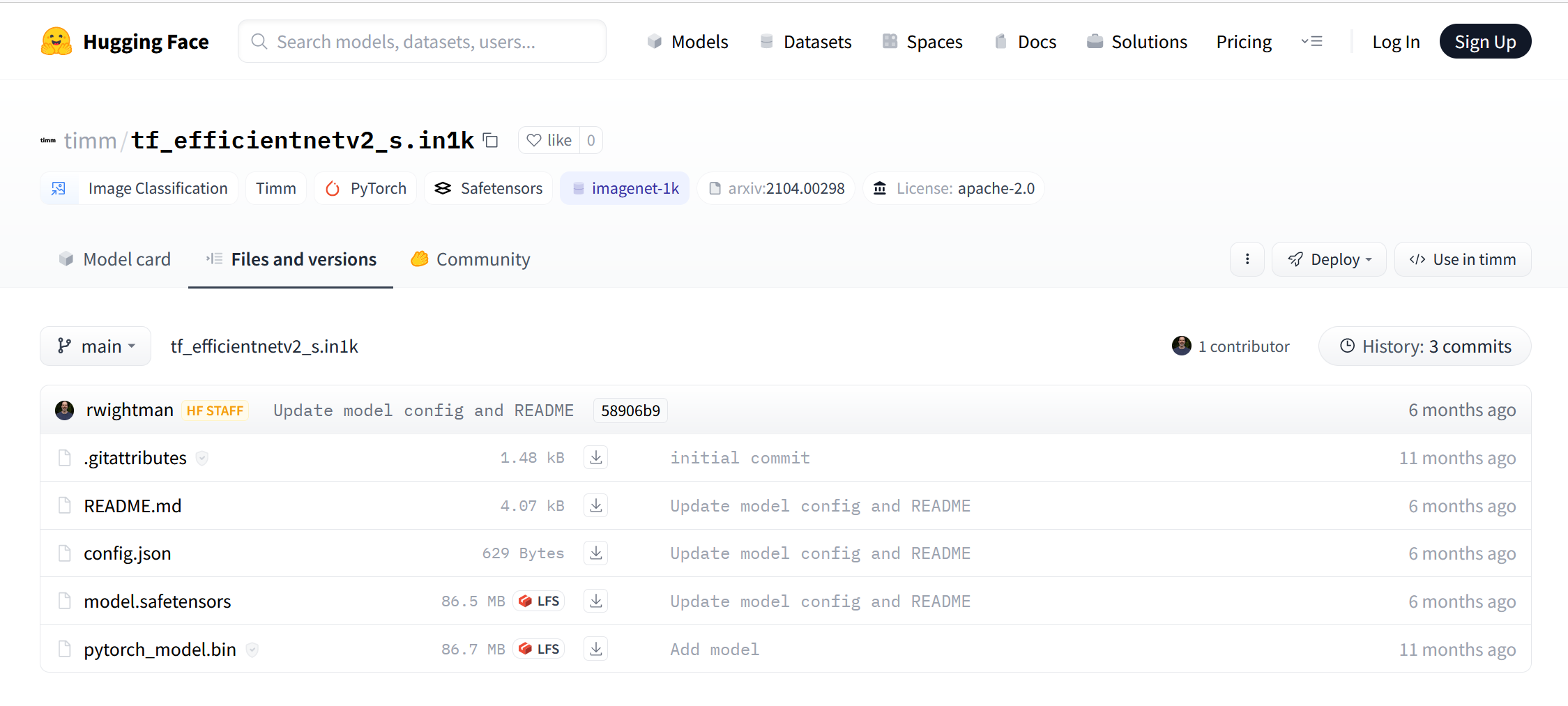Viewport: 1568px width, 706px height.
Task: Download the model.safetensors file
Action: click(595, 601)
